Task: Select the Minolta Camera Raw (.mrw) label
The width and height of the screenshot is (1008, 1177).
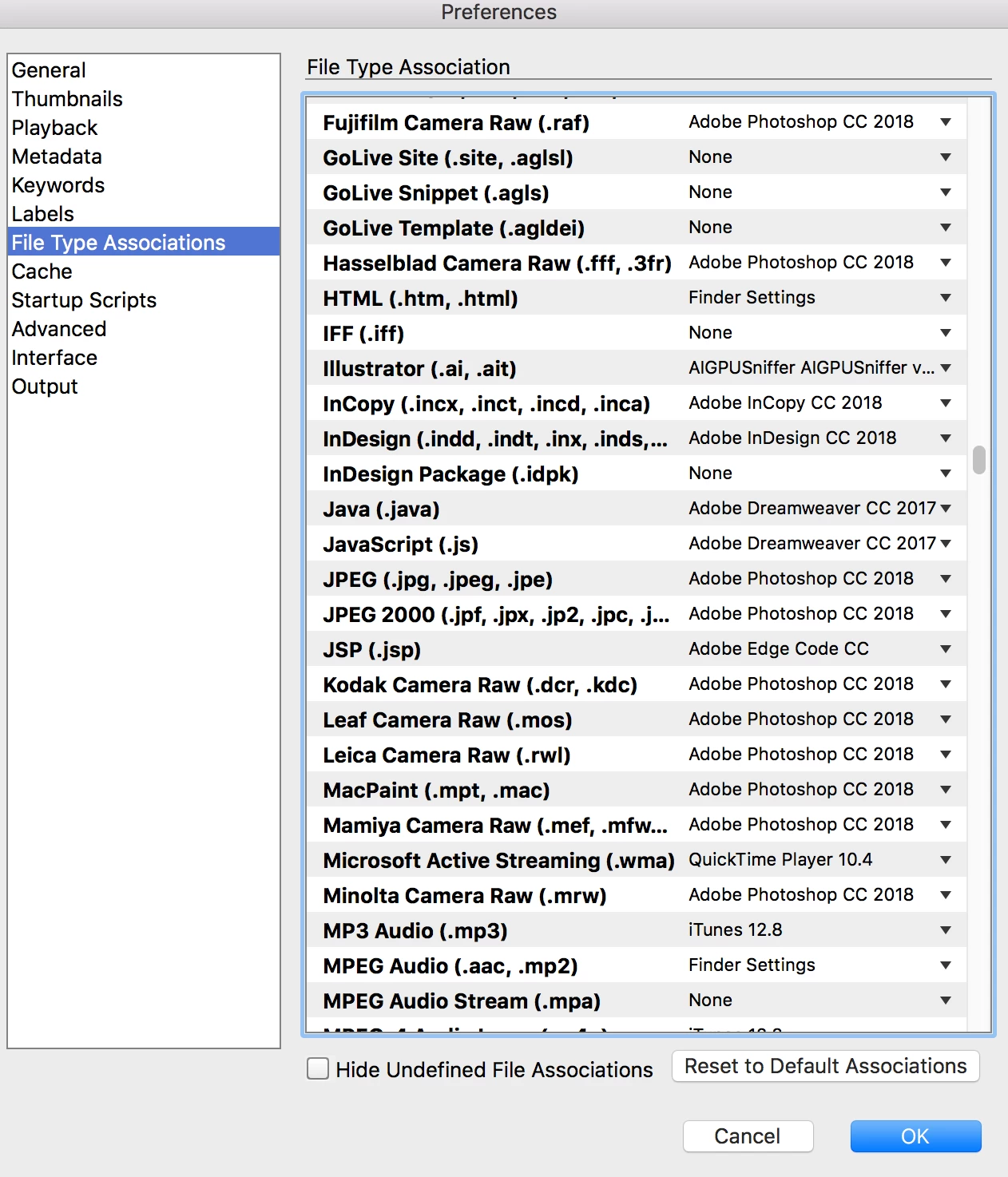Action: pyautogui.click(x=465, y=896)
